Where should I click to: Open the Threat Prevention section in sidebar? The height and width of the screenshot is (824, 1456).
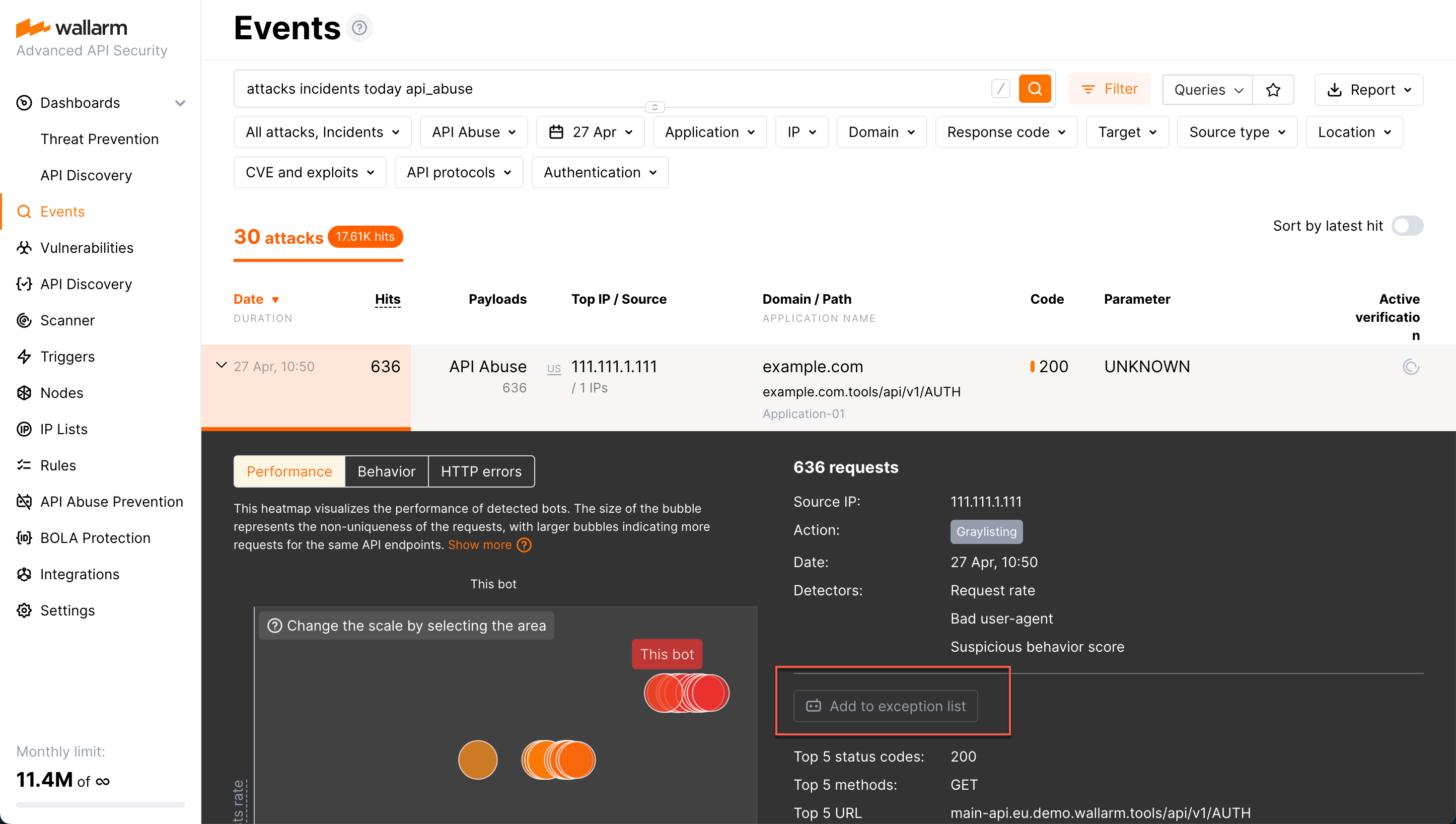coord(100,139)
